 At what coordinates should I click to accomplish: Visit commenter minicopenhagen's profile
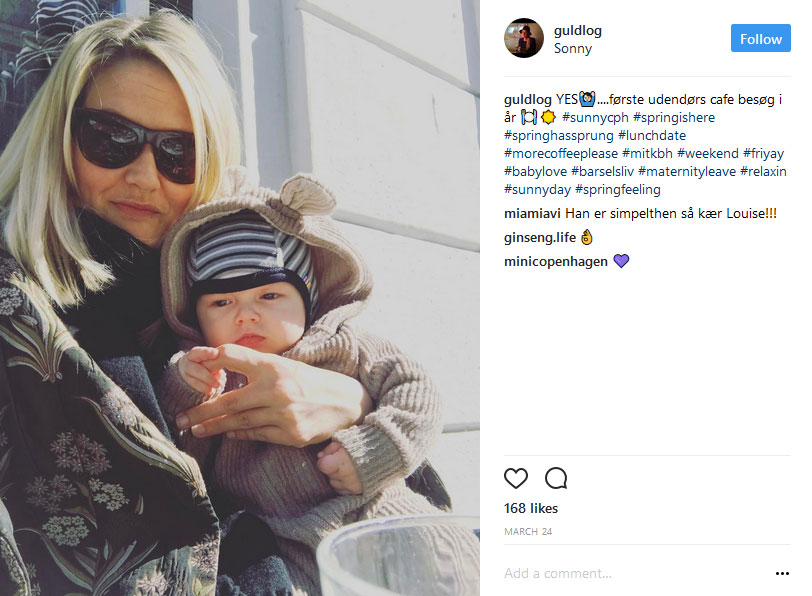556,261
